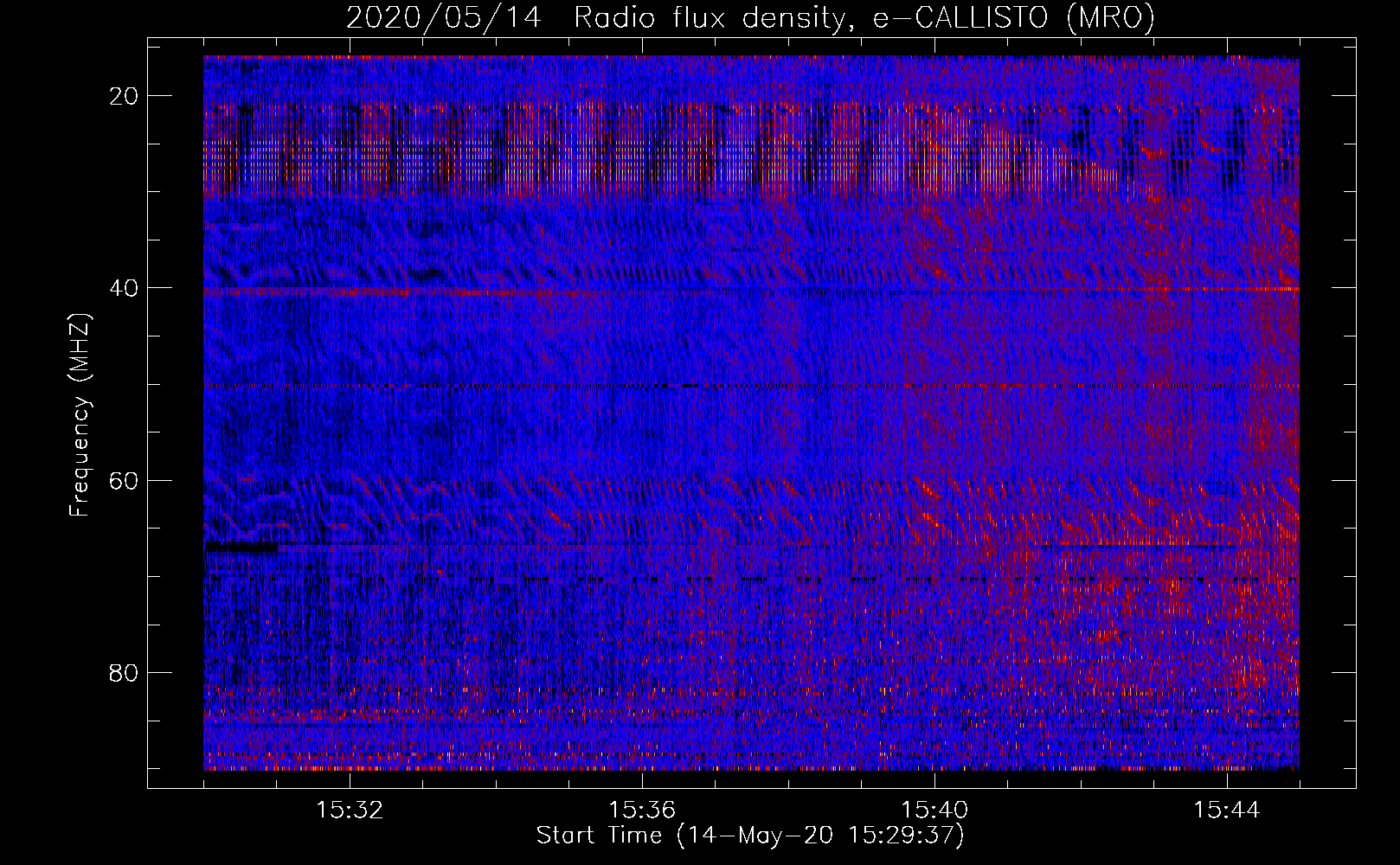Click the '15:32' time tick label
The height and width of the screenshot is (865, 1400).
point(350,810)
